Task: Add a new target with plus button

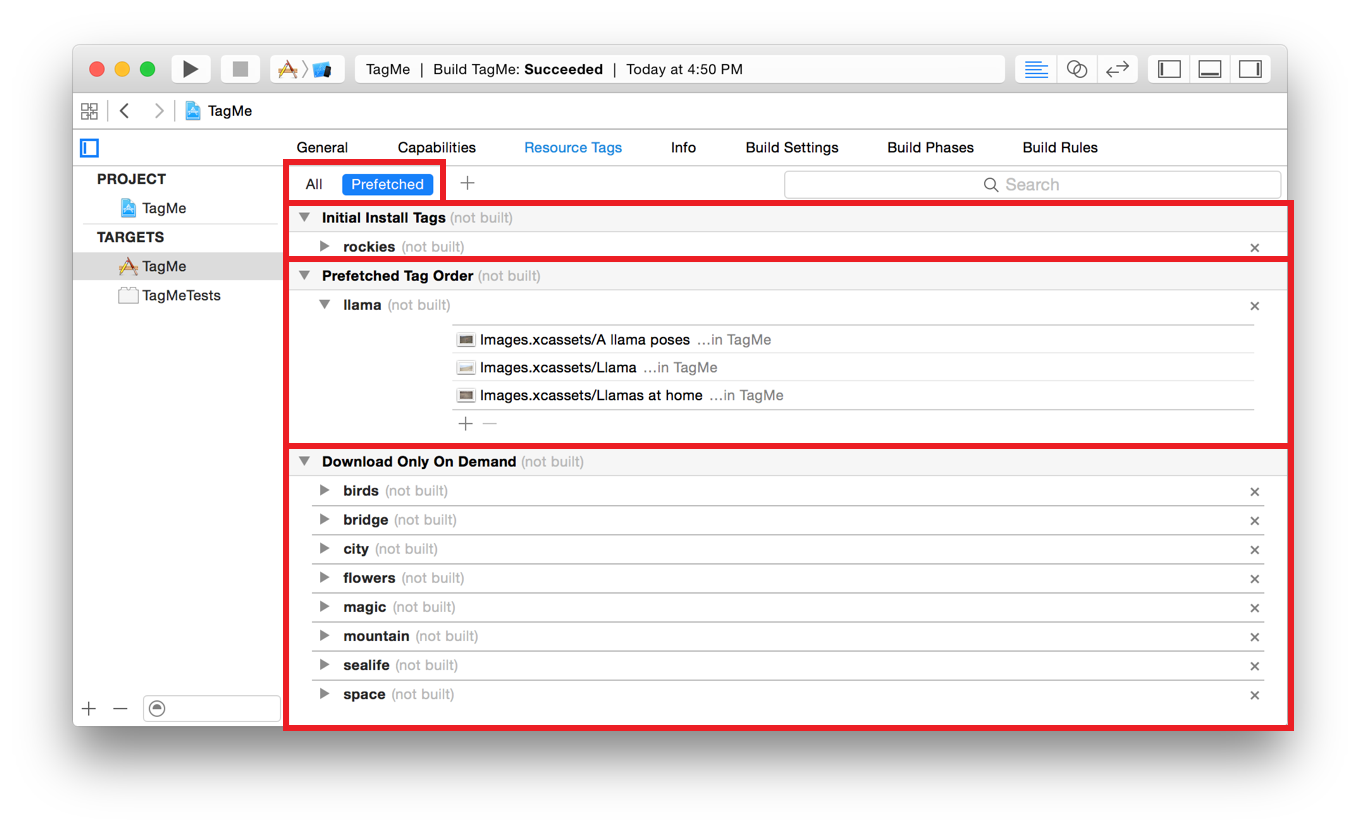Action: 89,708
